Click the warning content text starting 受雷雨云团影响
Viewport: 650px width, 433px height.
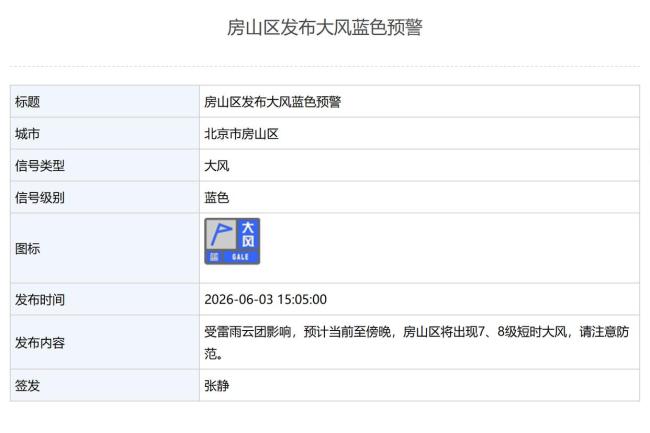[417, 343]
